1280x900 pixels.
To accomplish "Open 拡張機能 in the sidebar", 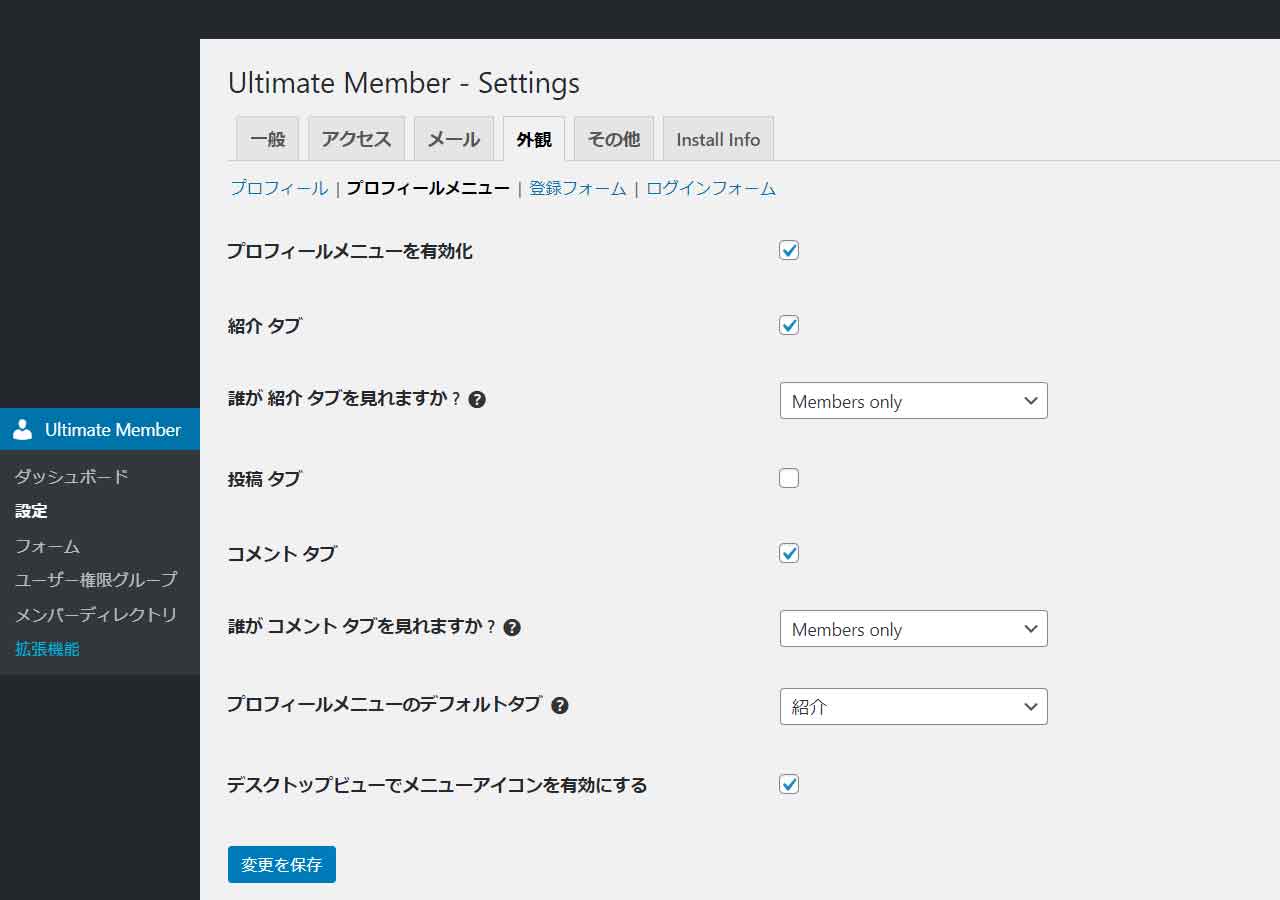I will click(47, 649).
